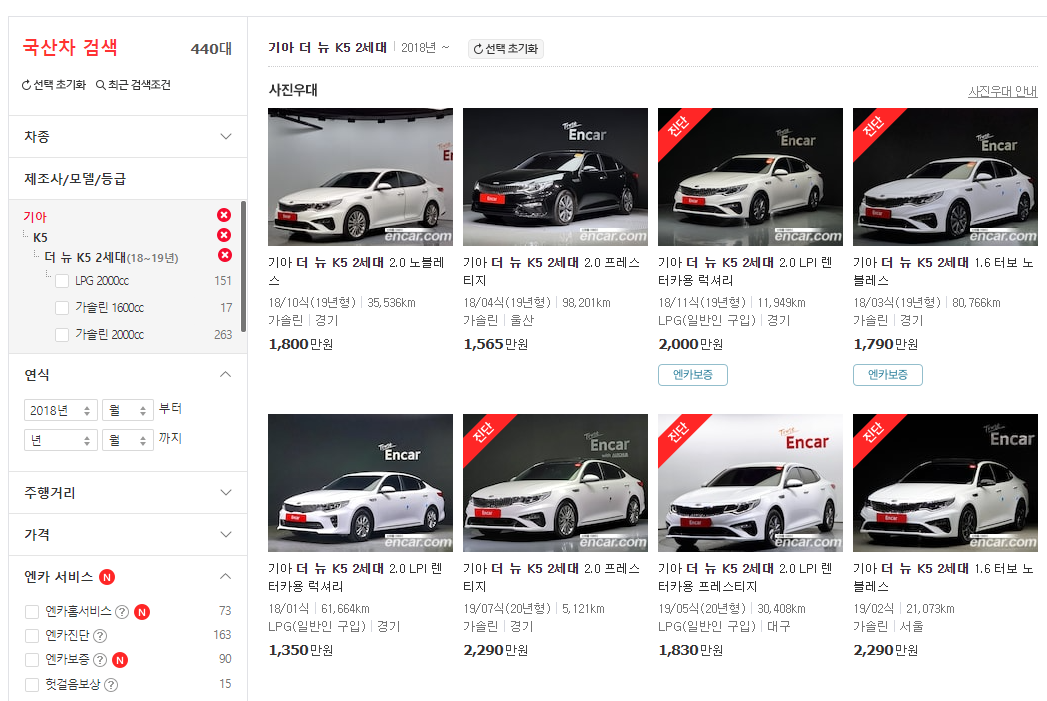The width and height of the screenshot is (1047, 701).
Task: Open the end month dropdown before 까지
Action: click(x=128, y=440)
